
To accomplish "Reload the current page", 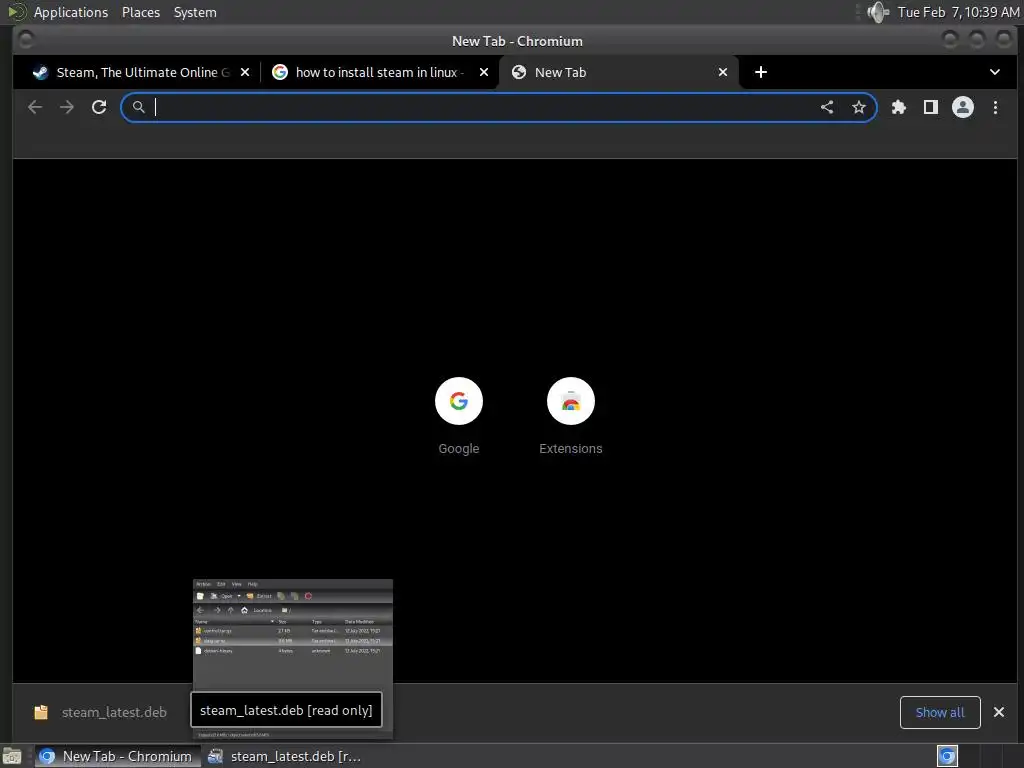I will coord(99,107).
